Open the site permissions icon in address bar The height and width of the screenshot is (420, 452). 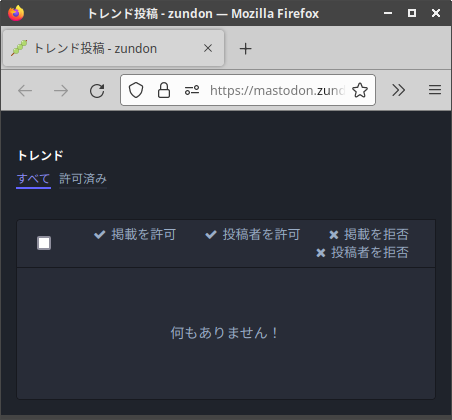click(192, 90)
